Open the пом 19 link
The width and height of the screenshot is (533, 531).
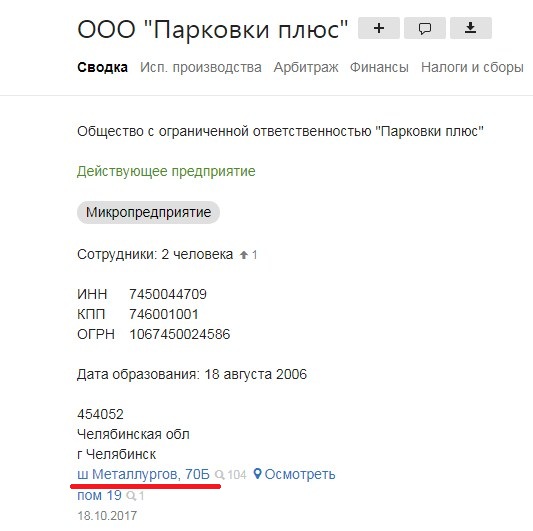(99, 495)
